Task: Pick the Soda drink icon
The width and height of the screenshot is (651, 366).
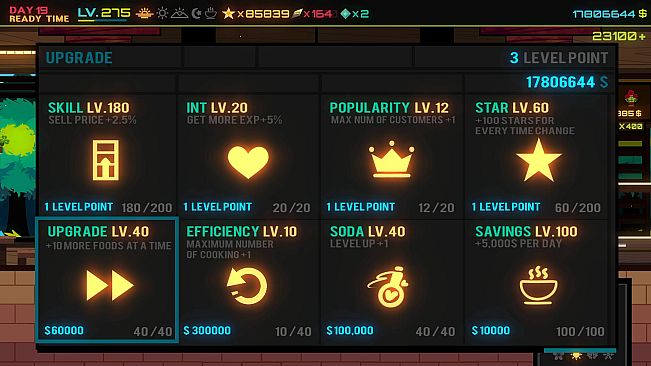Action: click(389, 287)
